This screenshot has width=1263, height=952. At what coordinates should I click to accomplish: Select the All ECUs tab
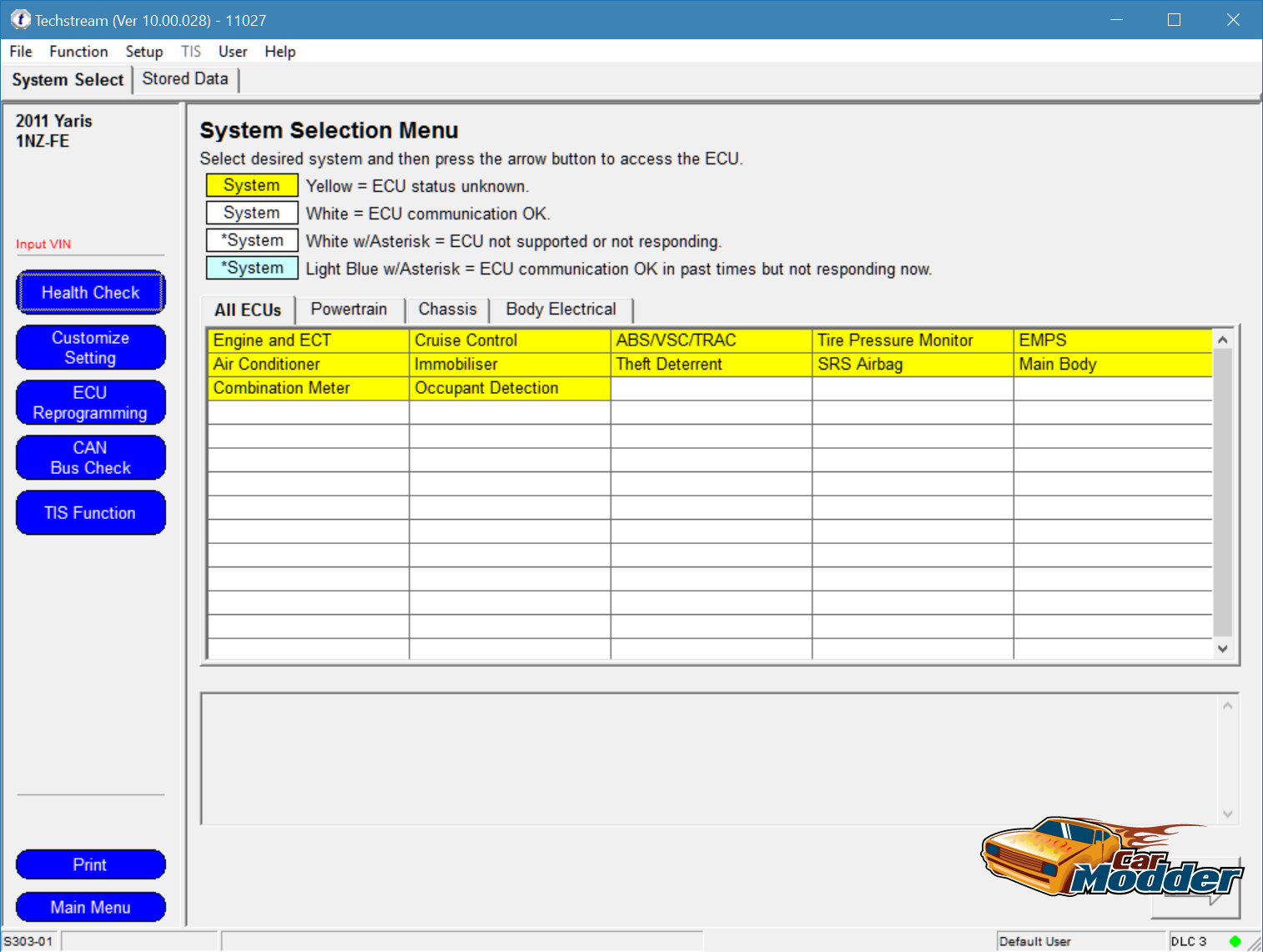pos(248,310)
